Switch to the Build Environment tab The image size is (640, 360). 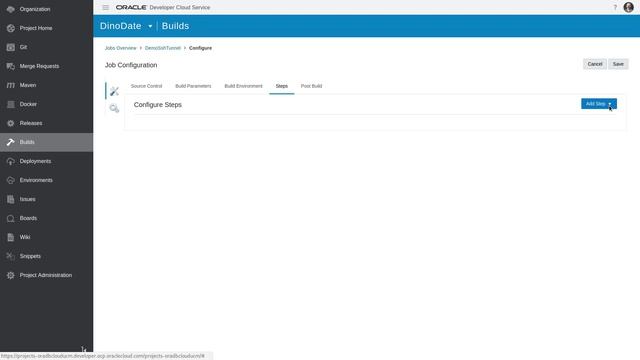point(243,86)
